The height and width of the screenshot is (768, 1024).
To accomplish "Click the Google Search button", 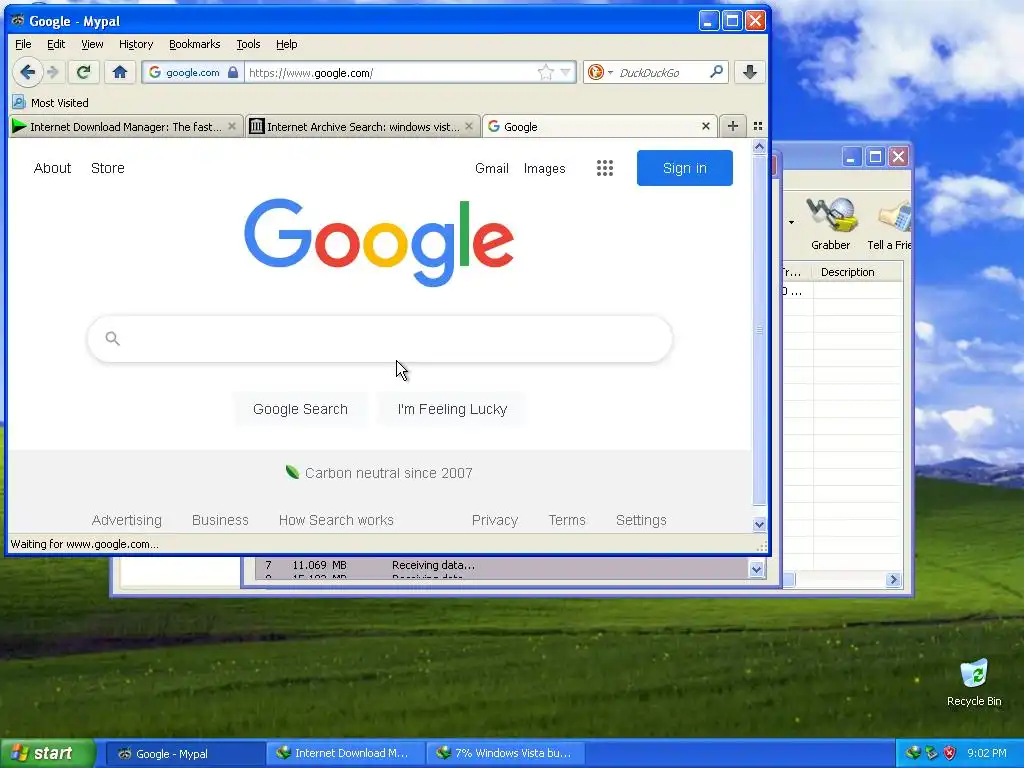I will point(300,409).
